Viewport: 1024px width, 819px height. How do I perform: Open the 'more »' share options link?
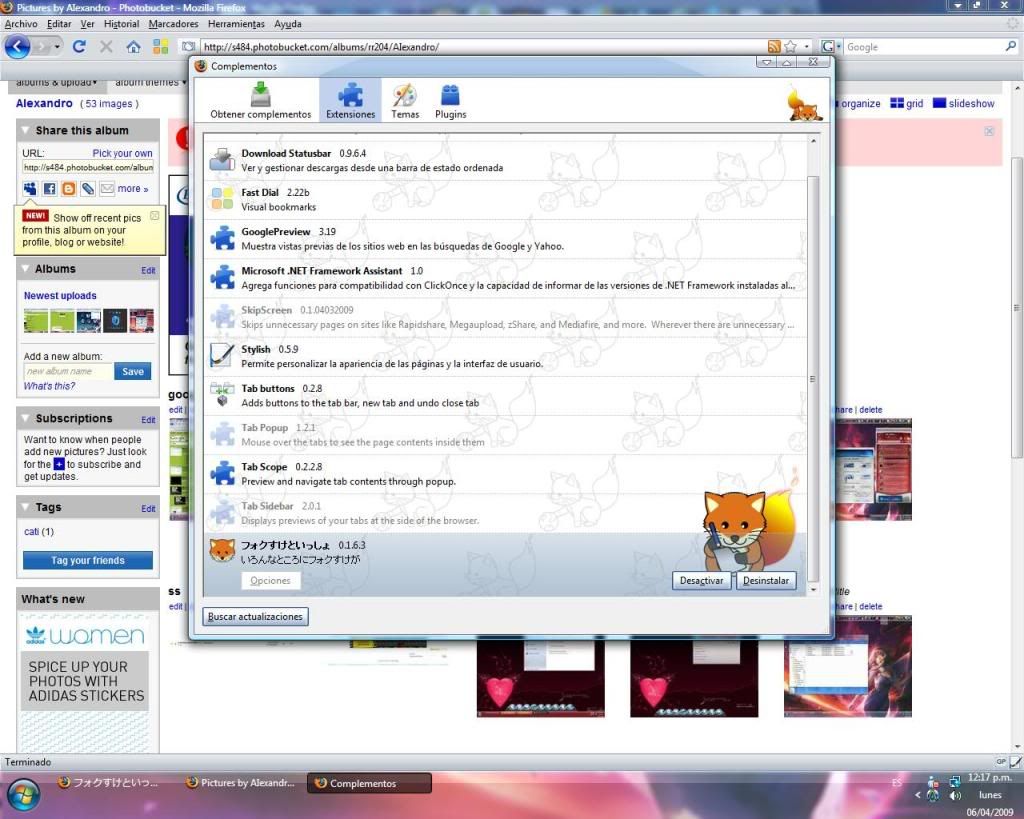(133, 188)
